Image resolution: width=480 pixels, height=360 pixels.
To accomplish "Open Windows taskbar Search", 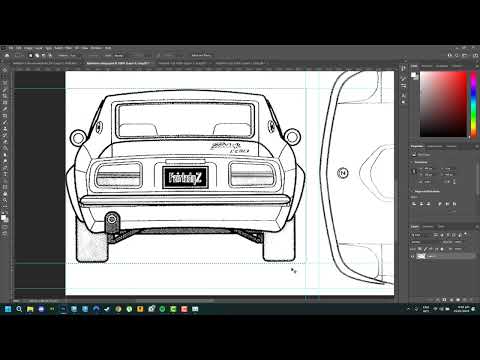I will coord(19,309).
